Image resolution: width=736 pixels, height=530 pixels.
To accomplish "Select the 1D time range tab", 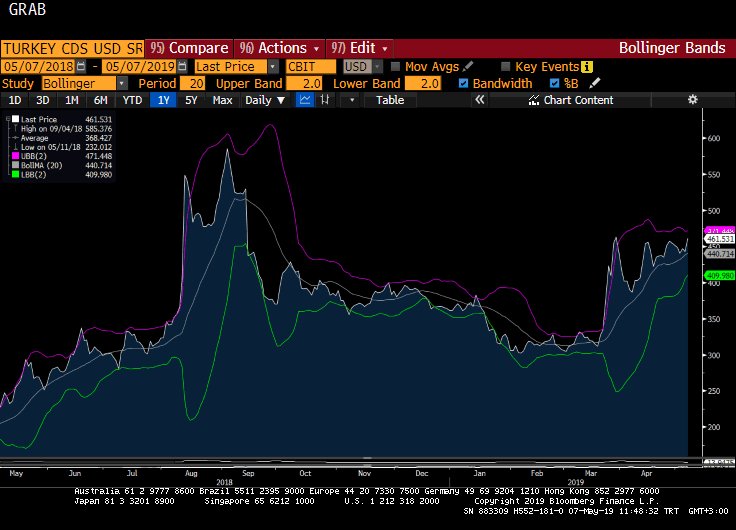I will (15, 100).
